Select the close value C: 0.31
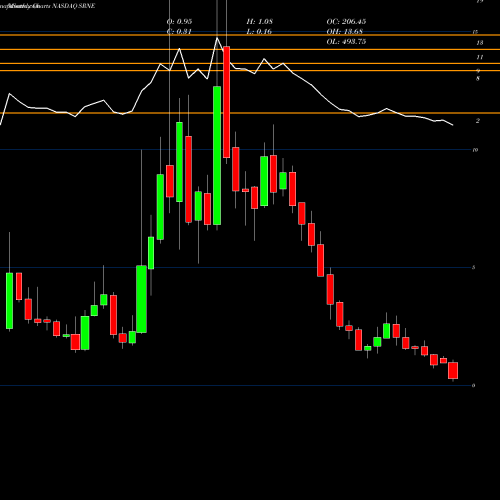 [x=179, y=31]
